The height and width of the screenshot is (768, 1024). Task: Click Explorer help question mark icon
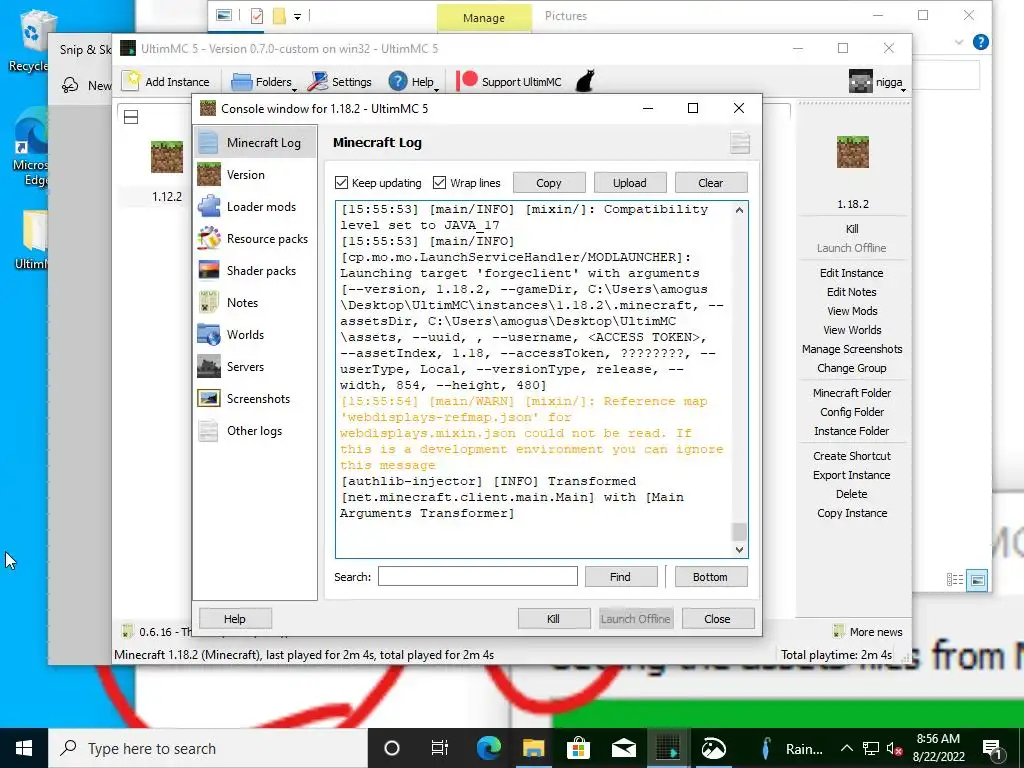pos(980,42)
